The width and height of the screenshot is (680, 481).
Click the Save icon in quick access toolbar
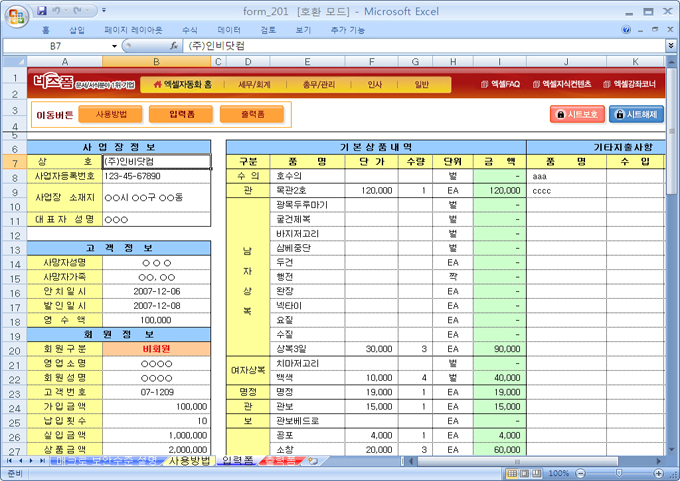pos(42,11)
